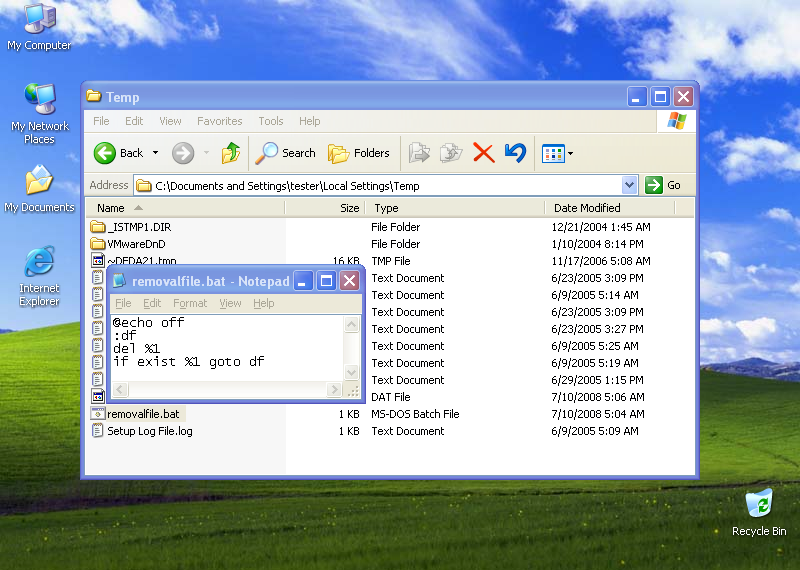
Task: Click the blue Undo toolbar icon
Action: tap(515, 153)
